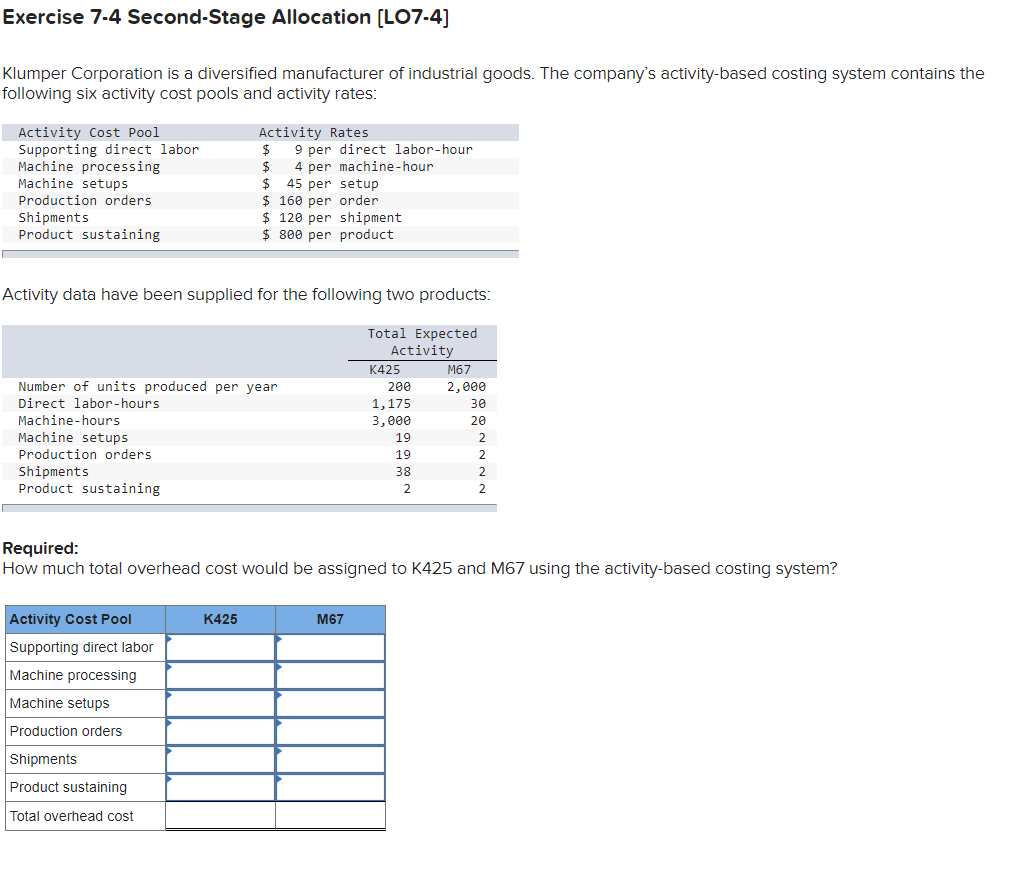This screenshot has width=1013, height=877.
Task: Click M67 field in Machine setups row
Action: [330, 703]
